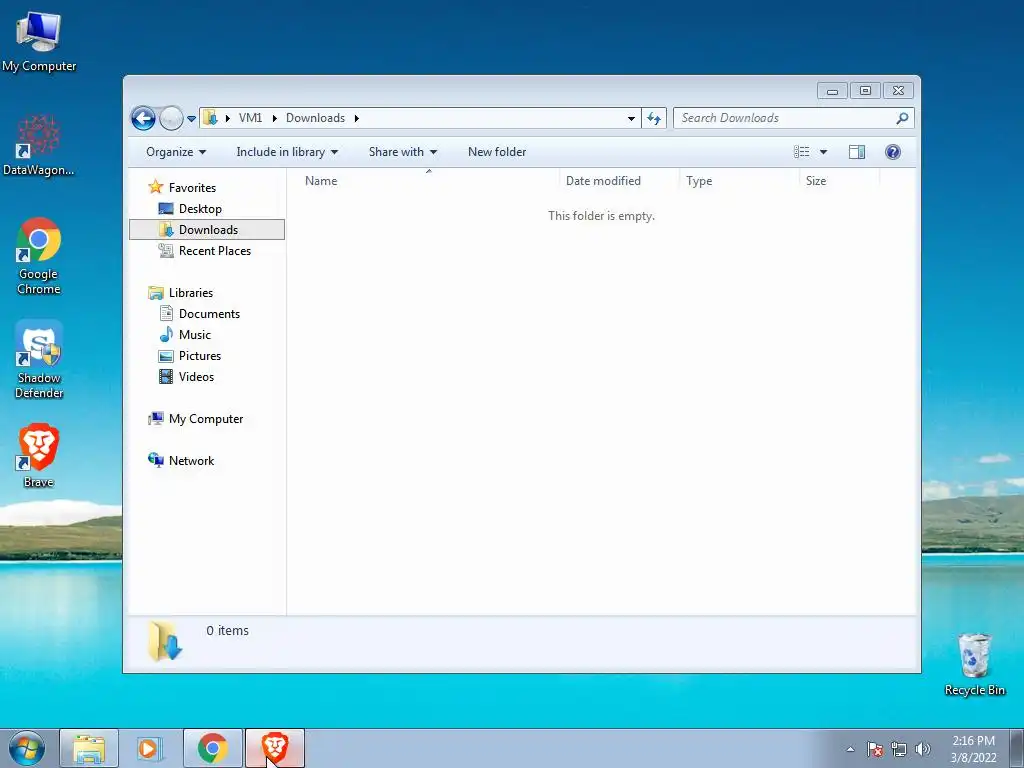Select Brave desktop shortcut
The height and width of the screenshot is (768, 1024).
tap(39, 456)
